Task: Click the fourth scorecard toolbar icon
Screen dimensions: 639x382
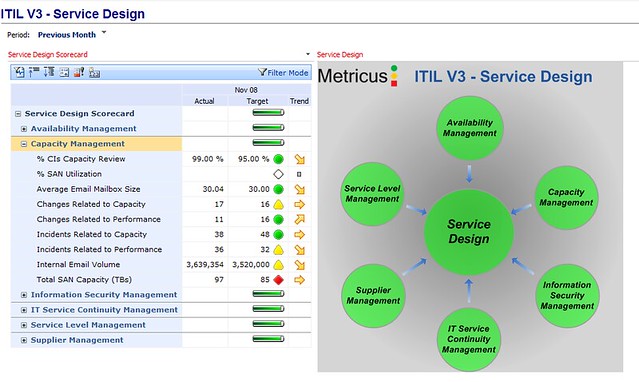Action: [x=64, y=73]
